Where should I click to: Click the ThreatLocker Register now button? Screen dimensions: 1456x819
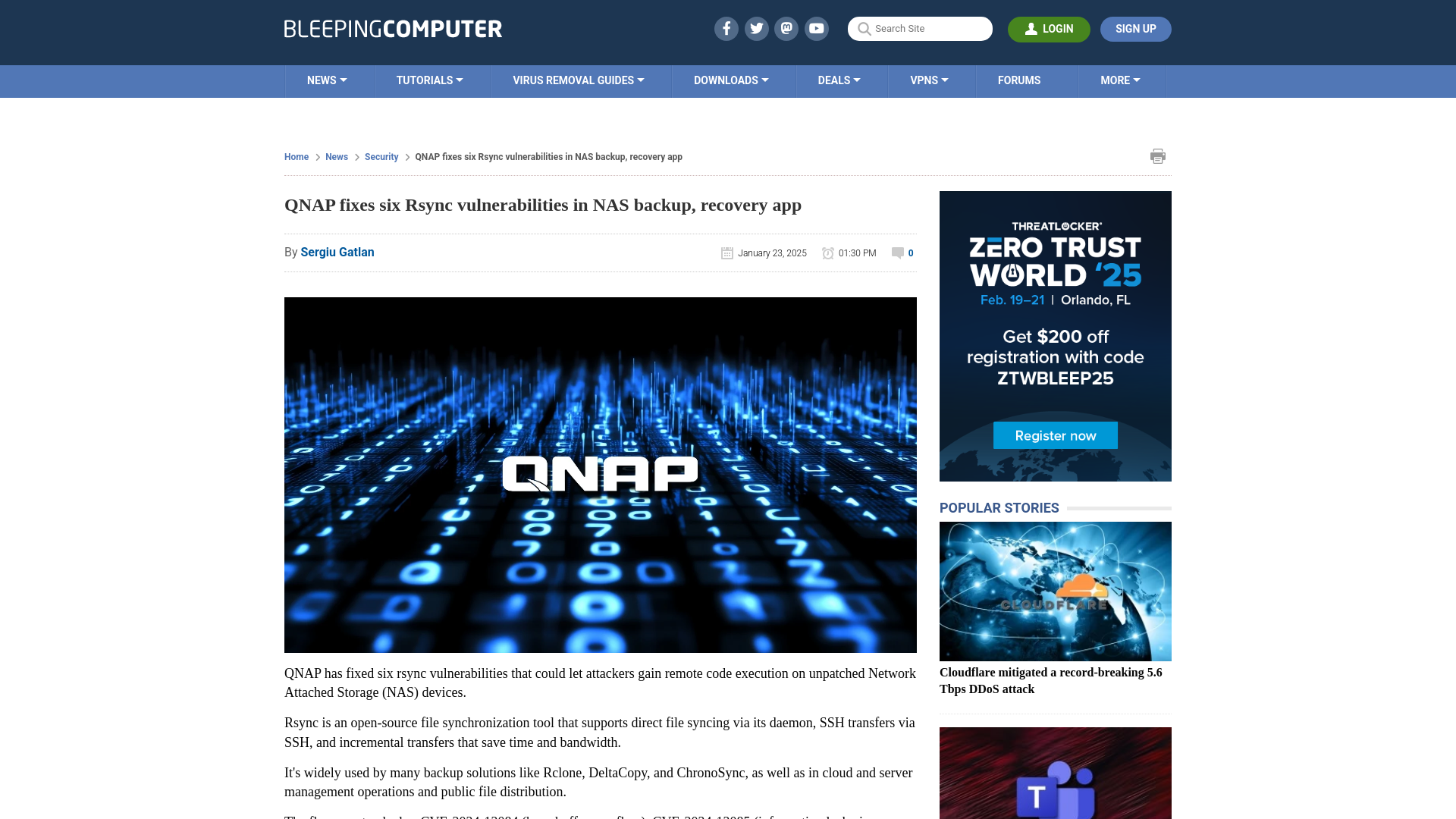[x=1055, y=435]
